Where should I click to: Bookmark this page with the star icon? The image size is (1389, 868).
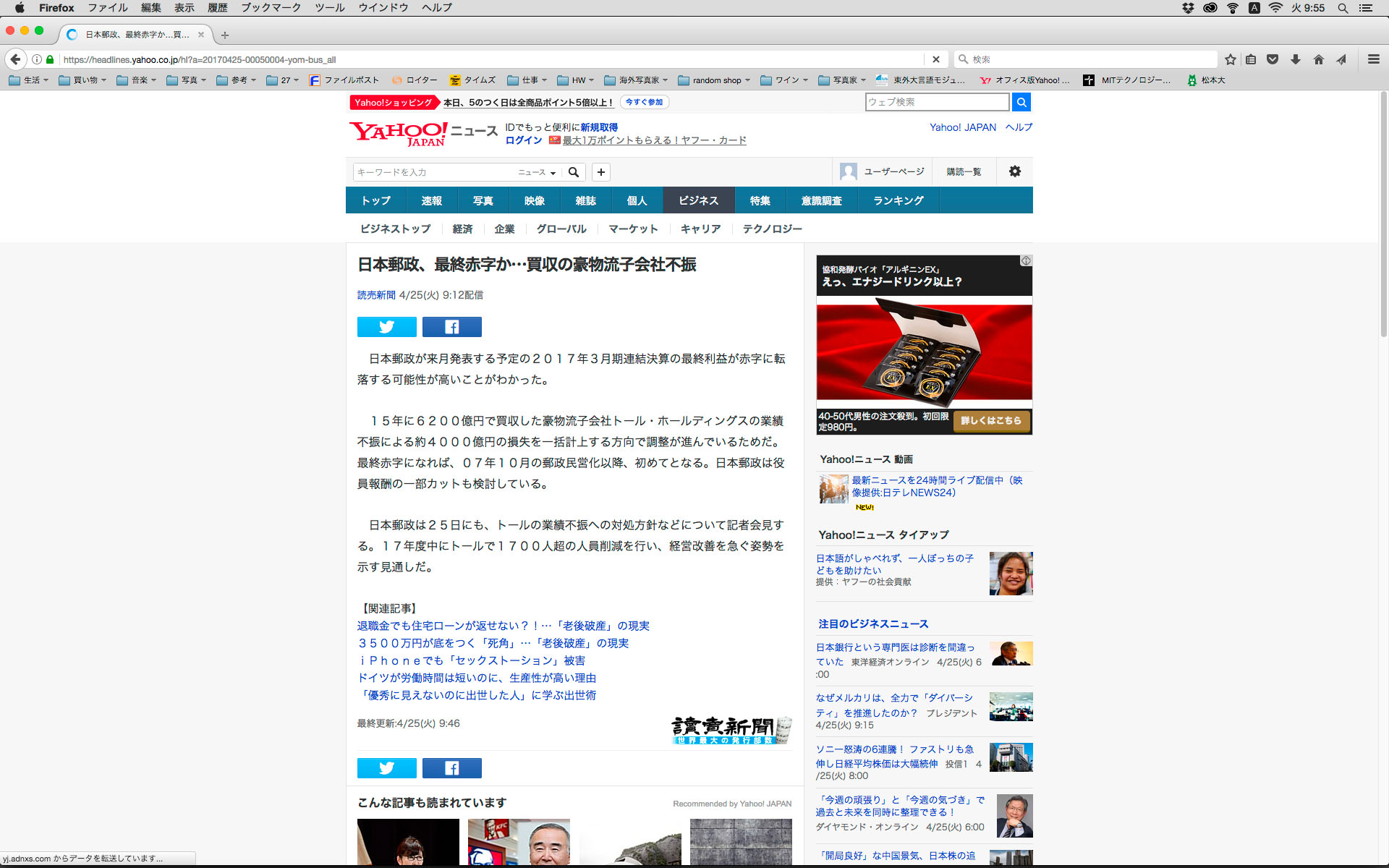click(x=1230, y=59)
